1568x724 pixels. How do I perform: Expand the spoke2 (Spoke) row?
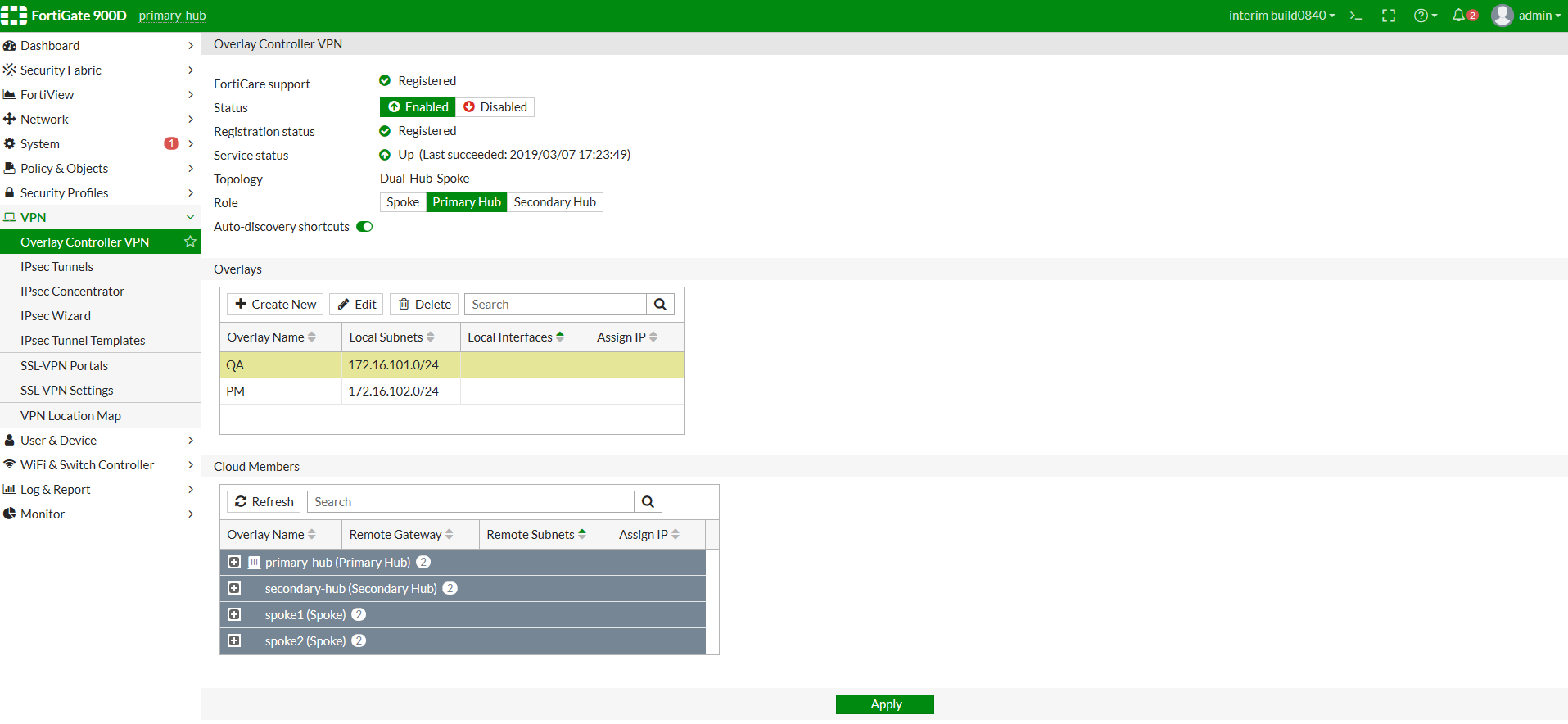[x=234, y=641]
